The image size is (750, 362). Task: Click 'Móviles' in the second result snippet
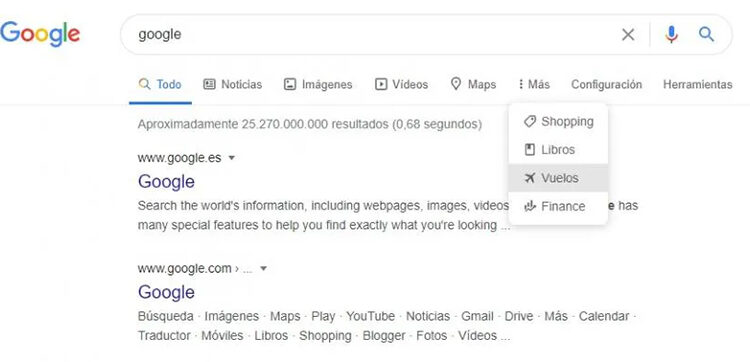[x=222, y=336]
